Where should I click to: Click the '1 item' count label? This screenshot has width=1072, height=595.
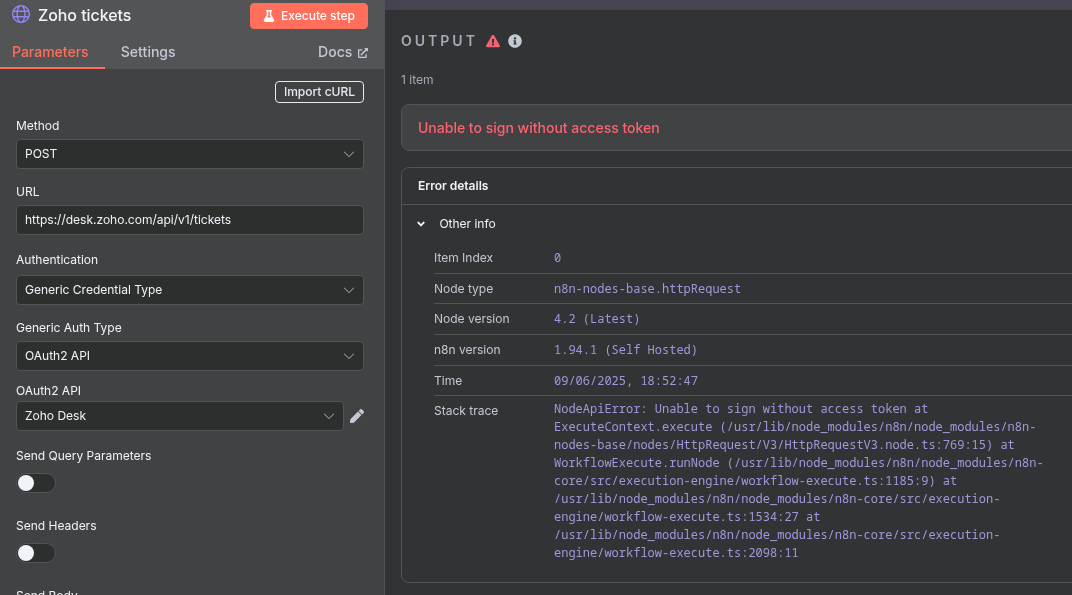pyautogui.click(x=417, y=80)
